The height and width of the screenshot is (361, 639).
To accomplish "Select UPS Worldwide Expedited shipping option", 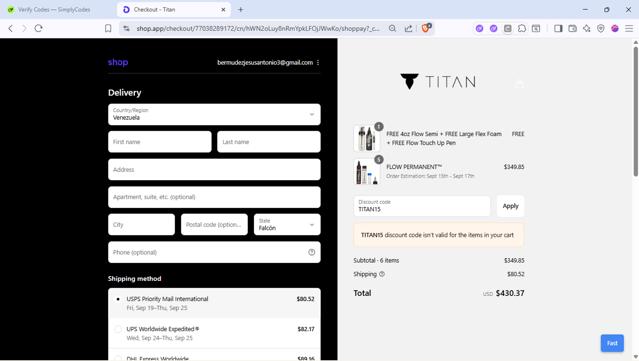I will pos(214,333).
